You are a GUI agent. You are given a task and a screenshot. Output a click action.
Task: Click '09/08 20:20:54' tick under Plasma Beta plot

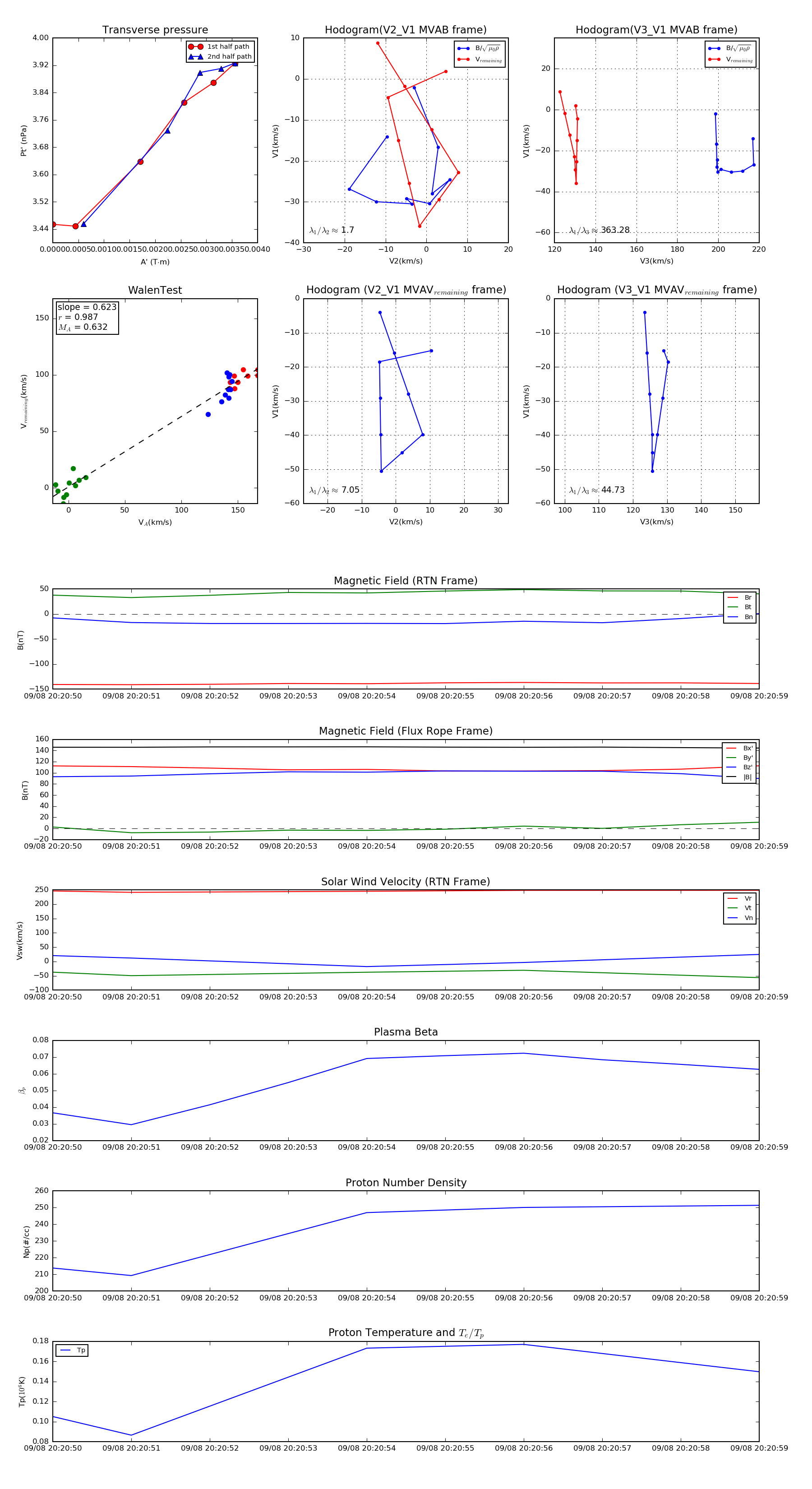(366, 1147)
